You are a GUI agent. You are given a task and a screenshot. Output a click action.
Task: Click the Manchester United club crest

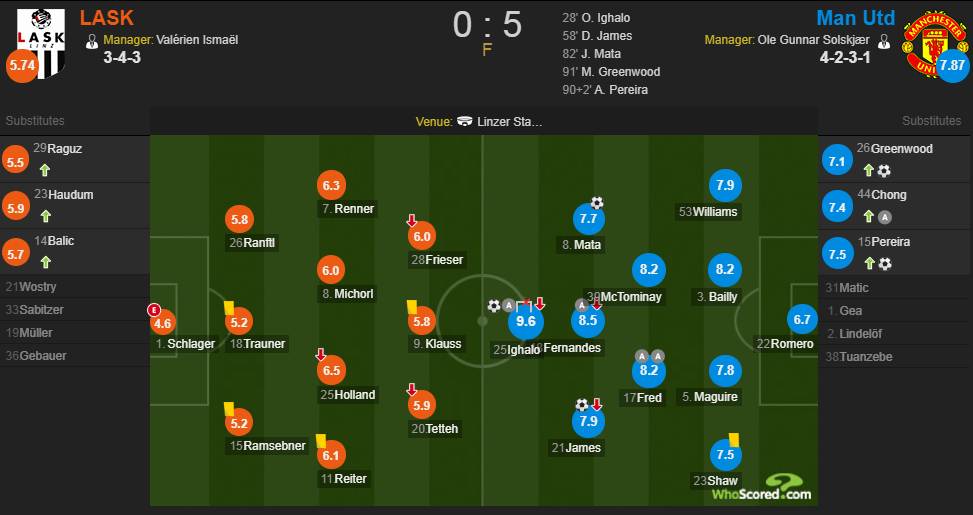pyautogui.click(x=931, y=40)
